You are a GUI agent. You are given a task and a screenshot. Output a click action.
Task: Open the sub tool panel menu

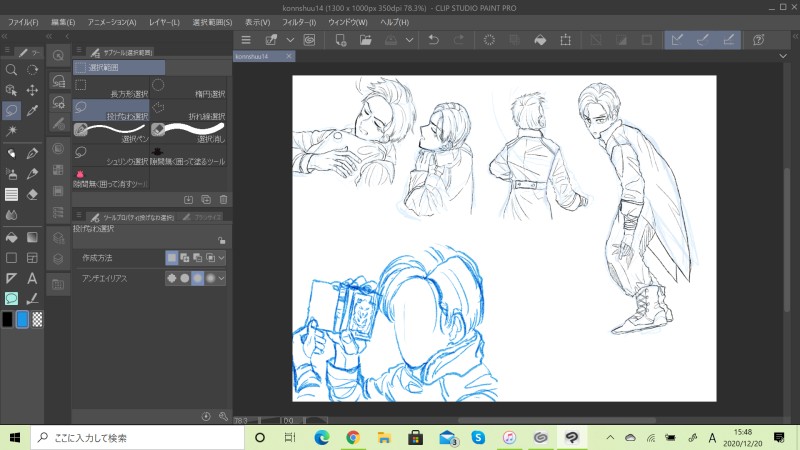79,50
